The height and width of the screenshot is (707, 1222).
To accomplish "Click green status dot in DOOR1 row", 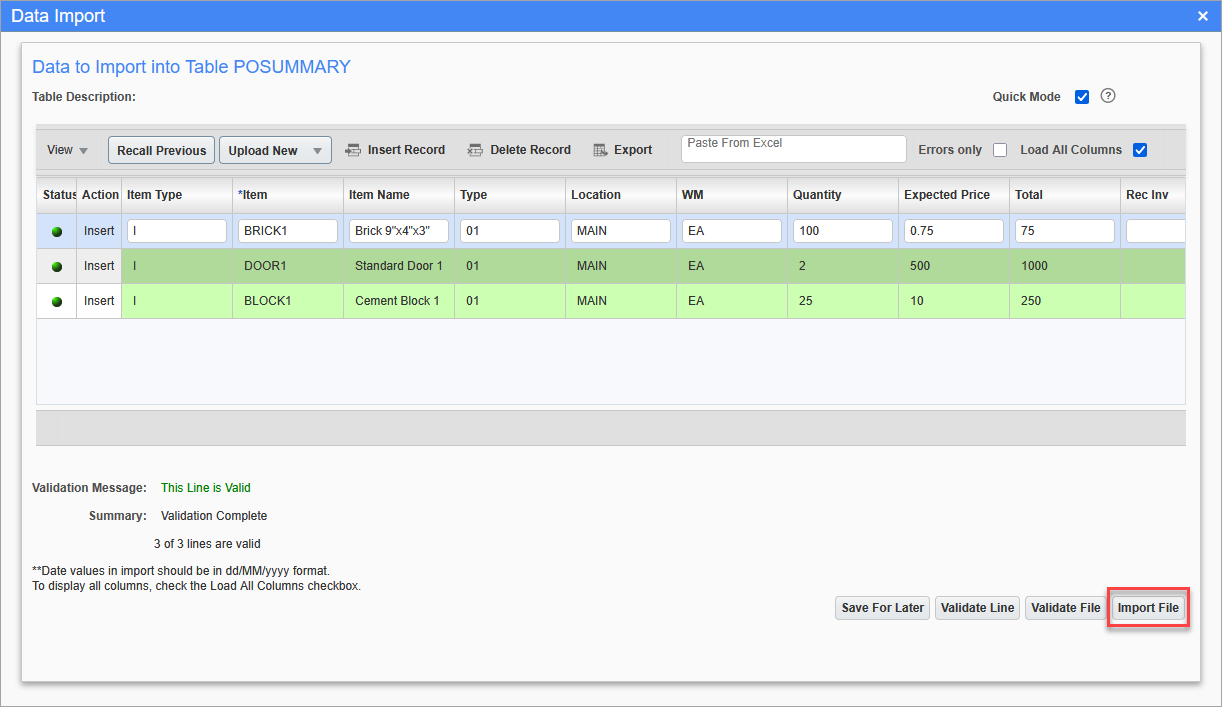I will 57,267.
